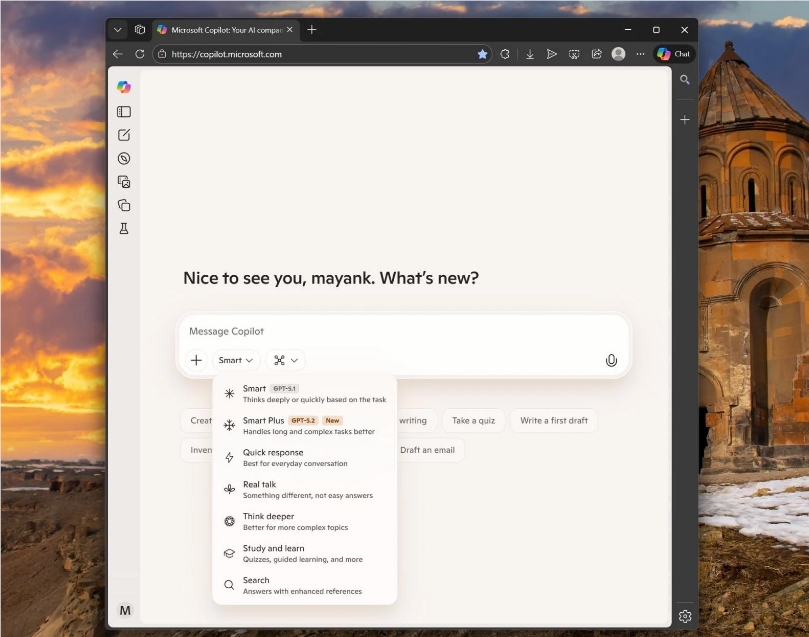This screenshot has height=637, width=809.
Task: Click the plus icon to attach content
Action: (x=196, y=360)
